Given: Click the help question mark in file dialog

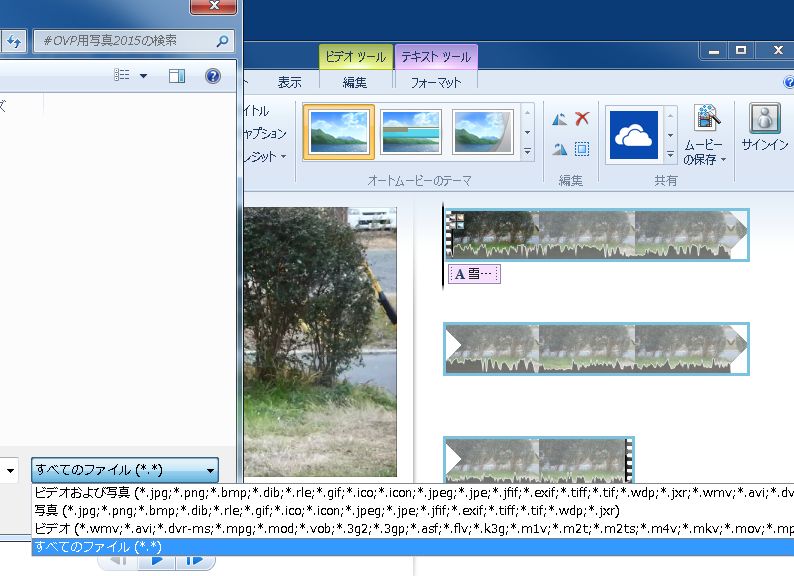Looking at the screenshot, I should [x=212, y=76].
